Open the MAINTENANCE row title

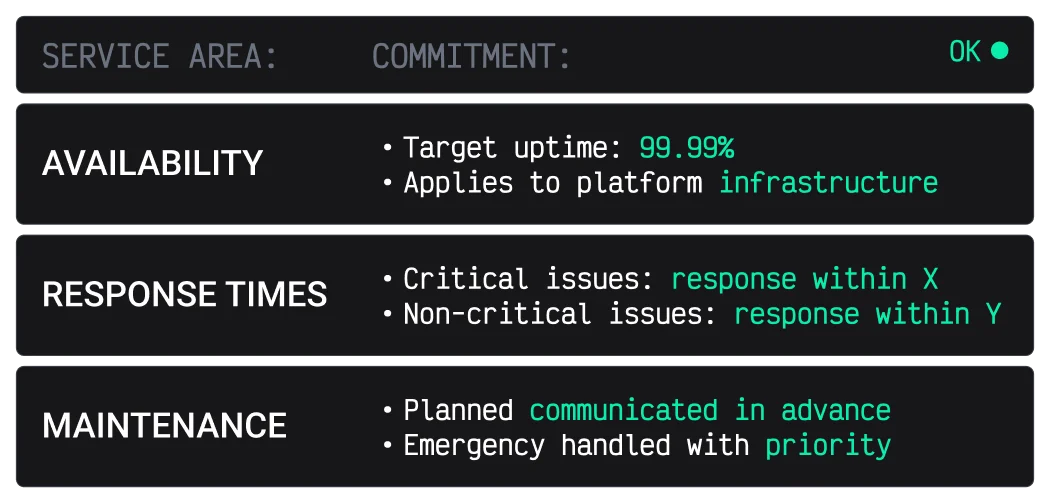pos(165,425)
